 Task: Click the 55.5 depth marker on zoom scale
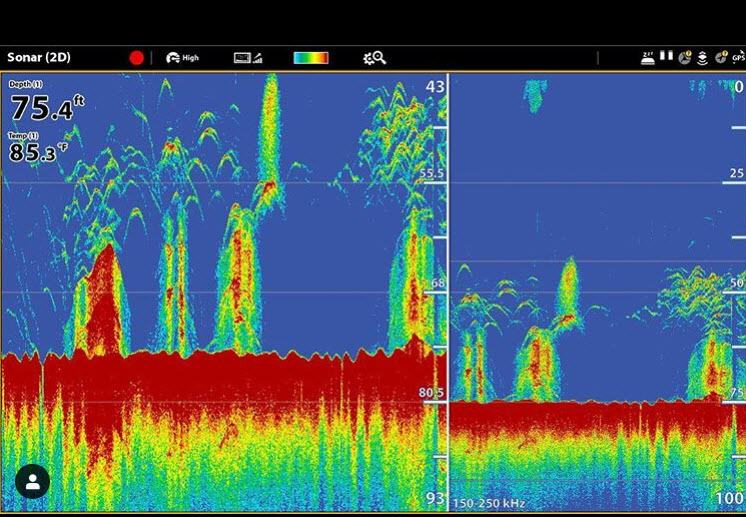click(x=431, y=174)
